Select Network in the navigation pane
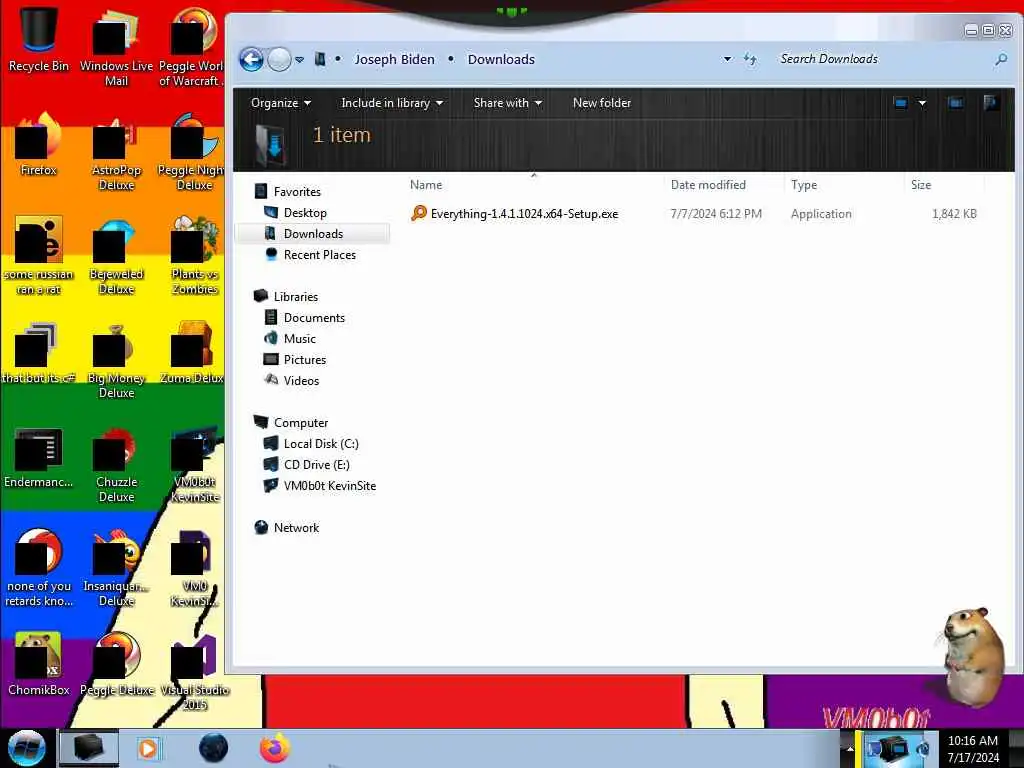1024x768 pixels. (296, 528)
